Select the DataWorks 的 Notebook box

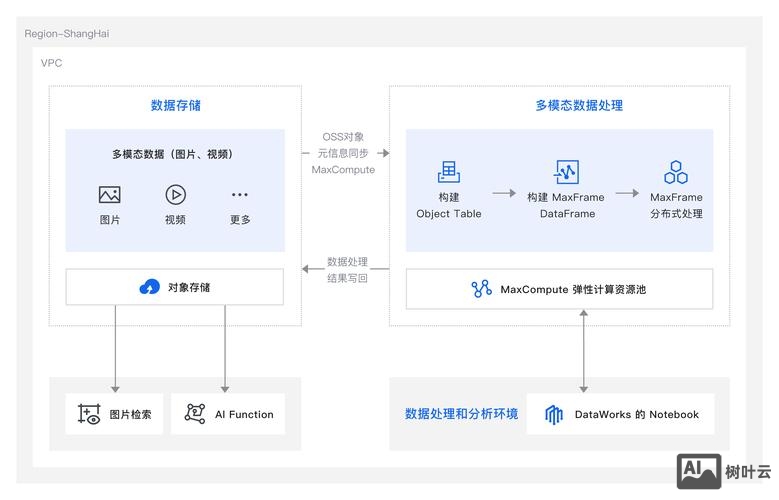[621, 414]
